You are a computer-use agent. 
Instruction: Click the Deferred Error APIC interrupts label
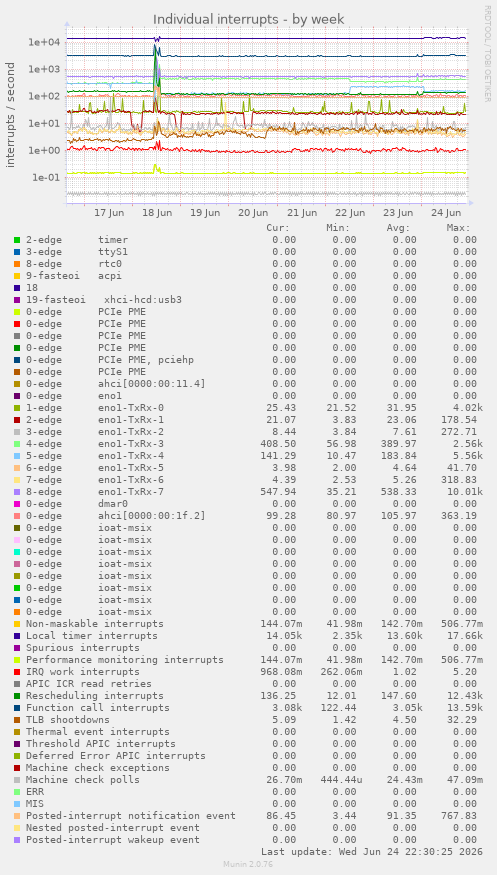tap(116, 756)
